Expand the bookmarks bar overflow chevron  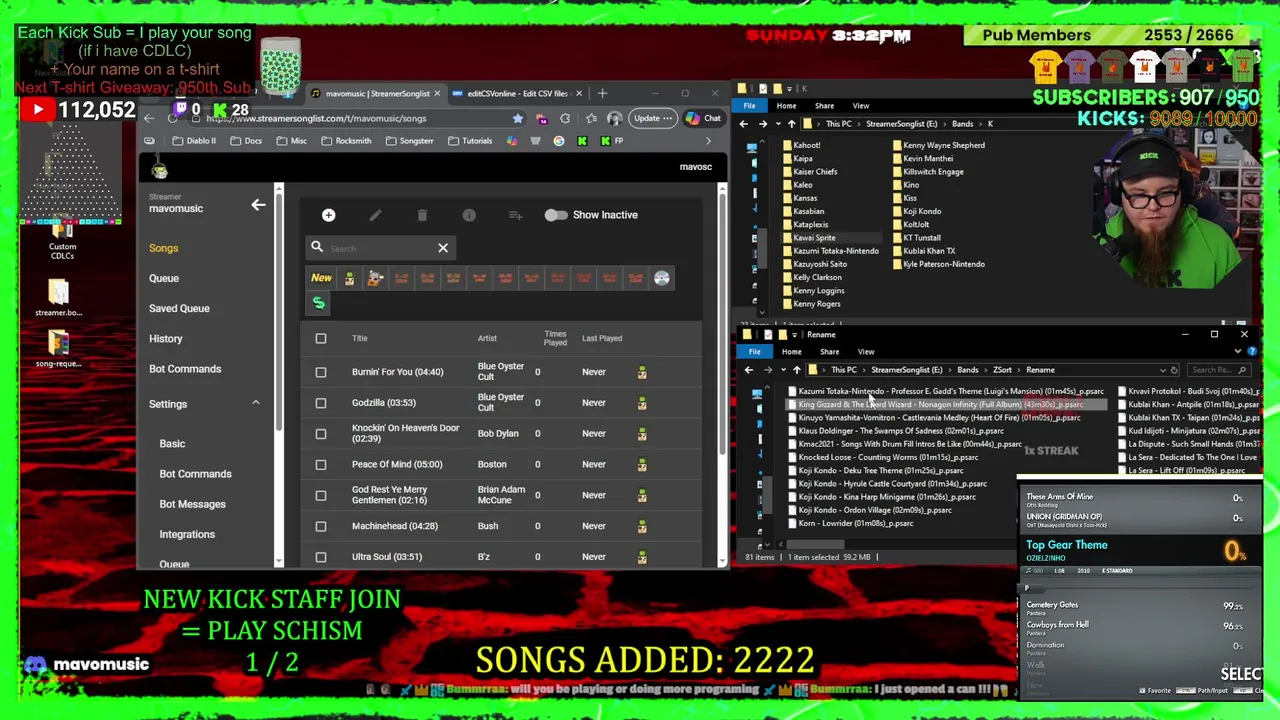click(708, 141)
